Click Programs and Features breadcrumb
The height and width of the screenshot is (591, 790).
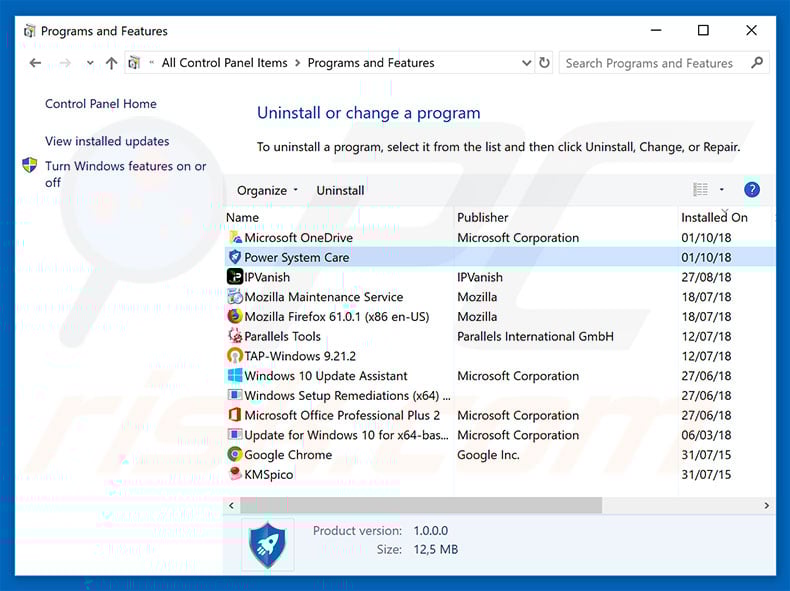[x=371, y=63]
